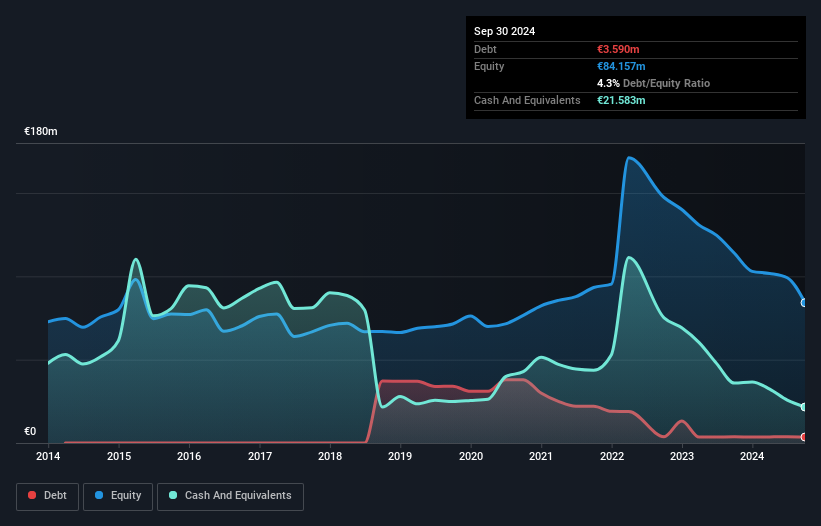Viewport: 821px width, 526px height.
Task: Click the €0 y-axis label
Action: click(x=30, y=432)
